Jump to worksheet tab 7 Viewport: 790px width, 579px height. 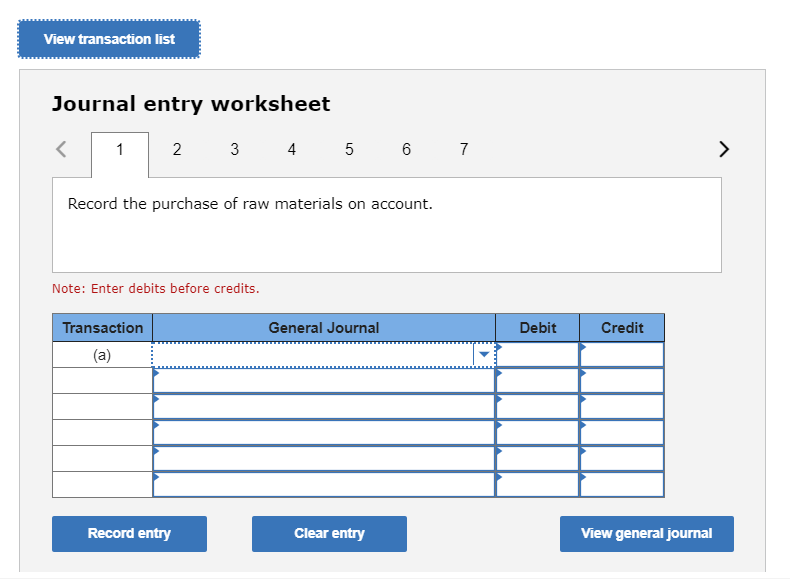coord(464,149)
